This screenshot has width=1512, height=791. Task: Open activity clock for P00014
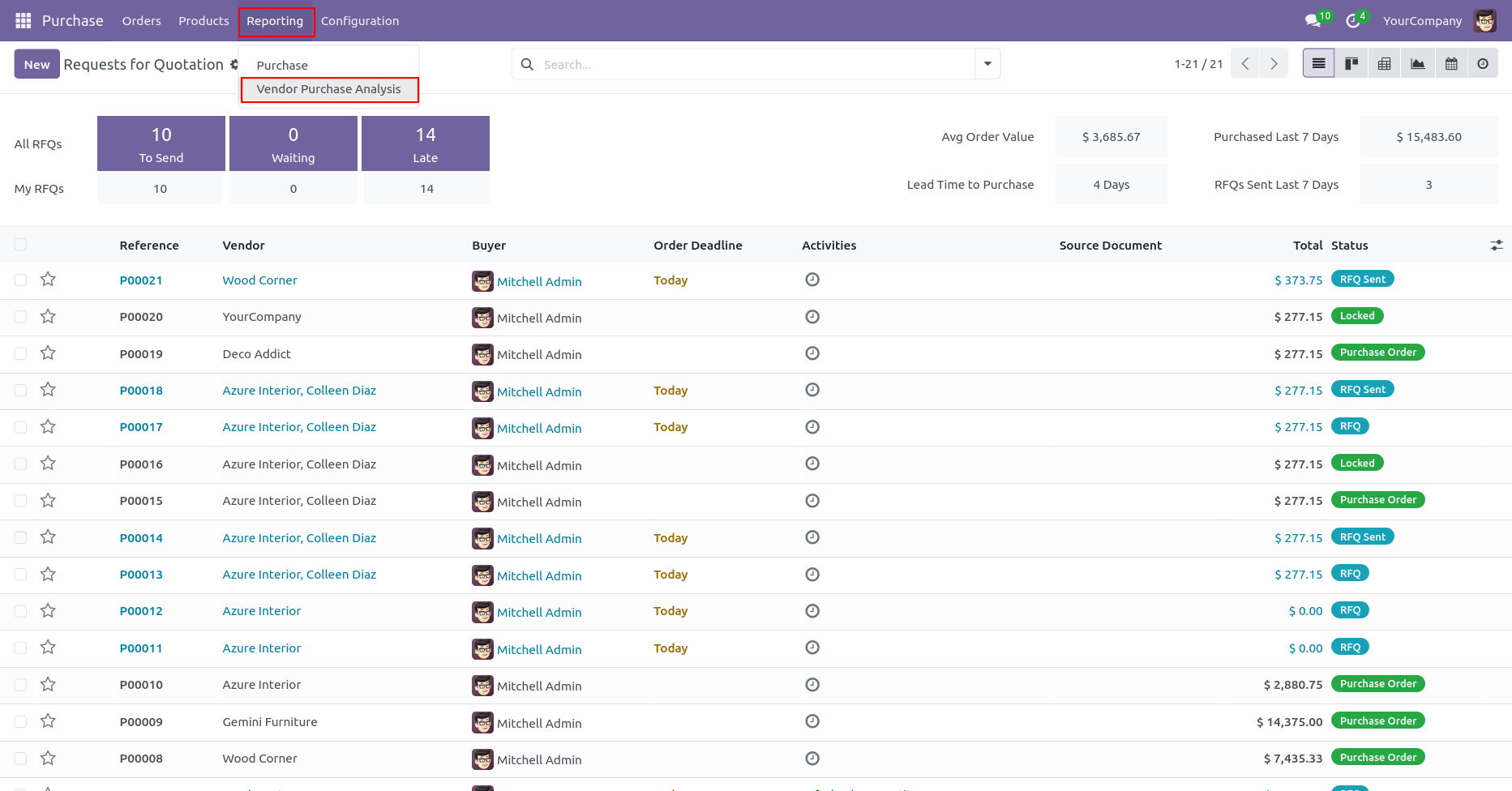point(812,537)
